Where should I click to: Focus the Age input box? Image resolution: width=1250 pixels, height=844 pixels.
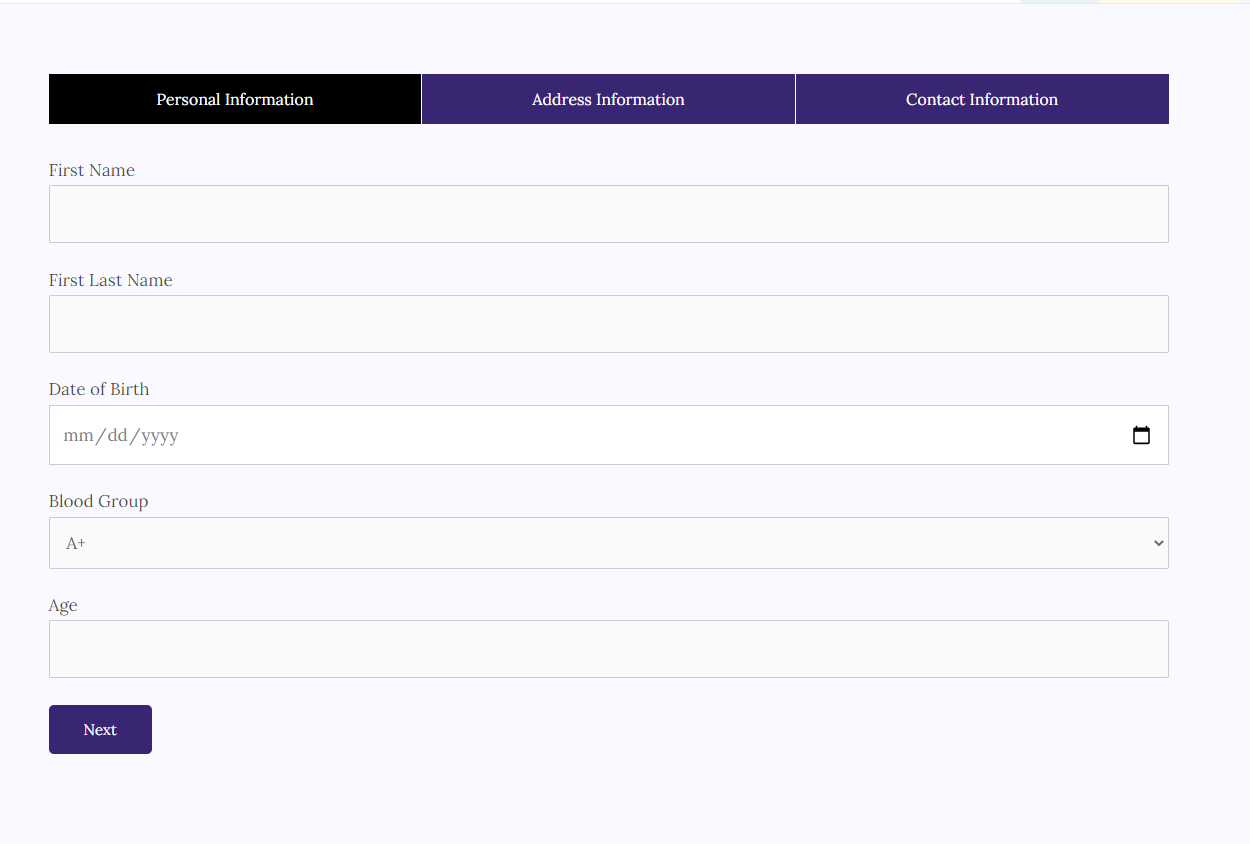coord(608,649)
